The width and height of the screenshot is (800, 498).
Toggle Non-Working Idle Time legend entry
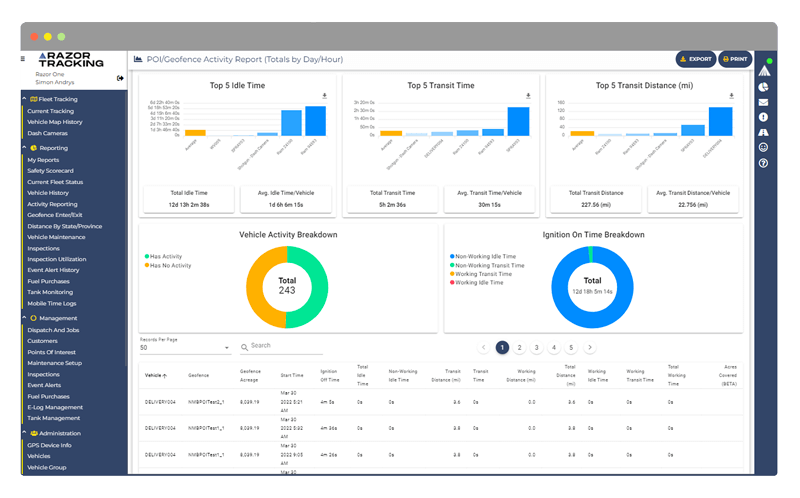[483, 256]
